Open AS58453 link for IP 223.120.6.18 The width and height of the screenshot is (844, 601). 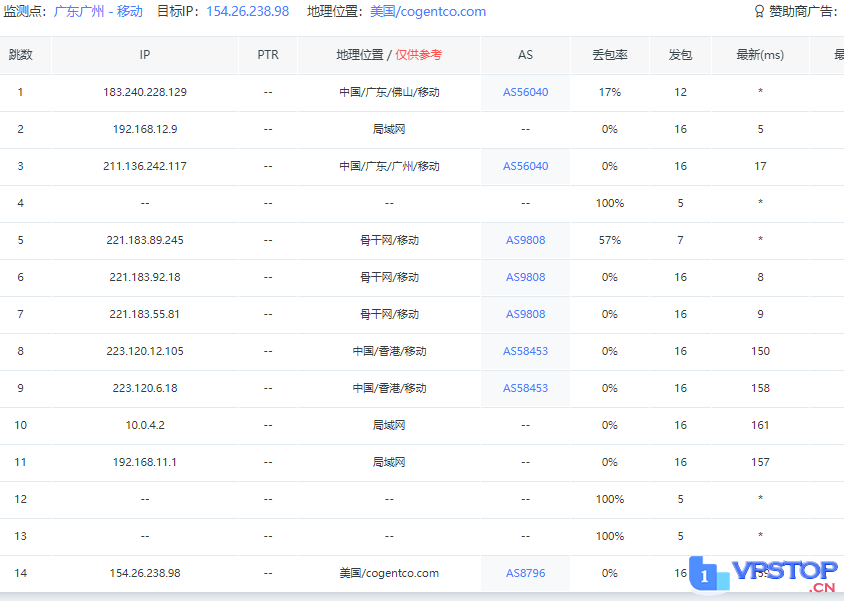(525, 388)
